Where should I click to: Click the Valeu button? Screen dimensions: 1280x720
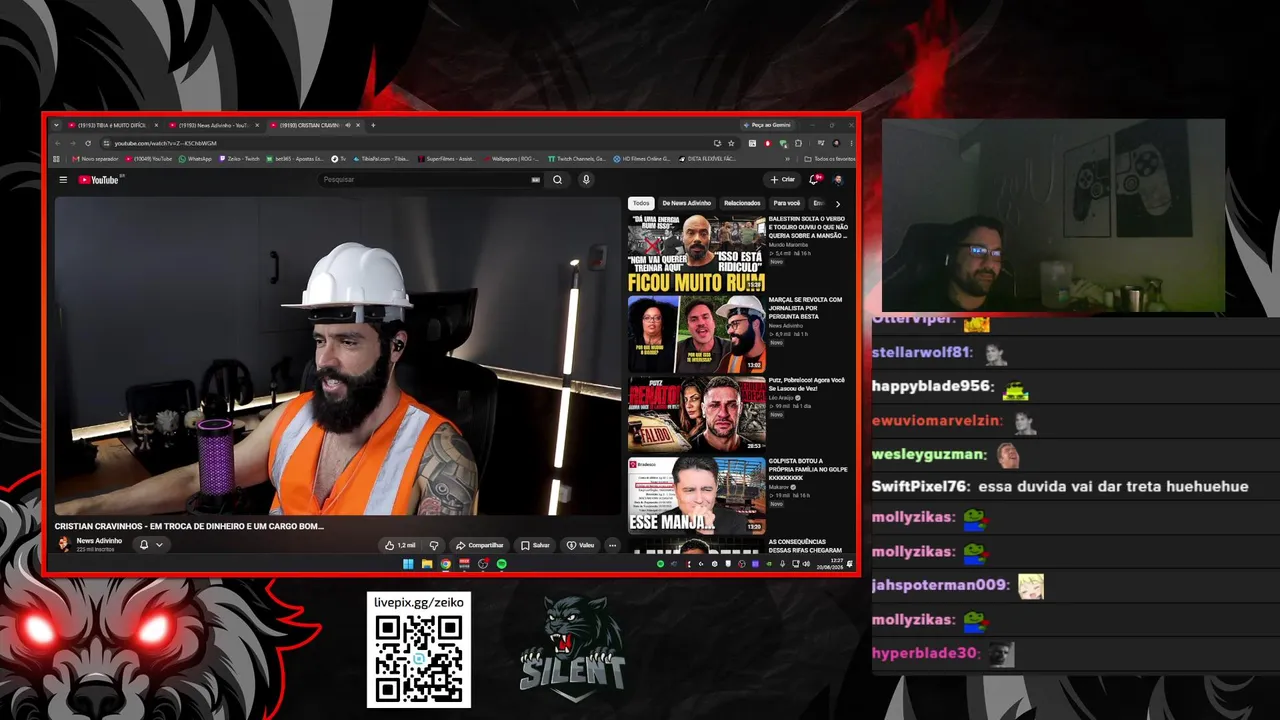point(580,545)
